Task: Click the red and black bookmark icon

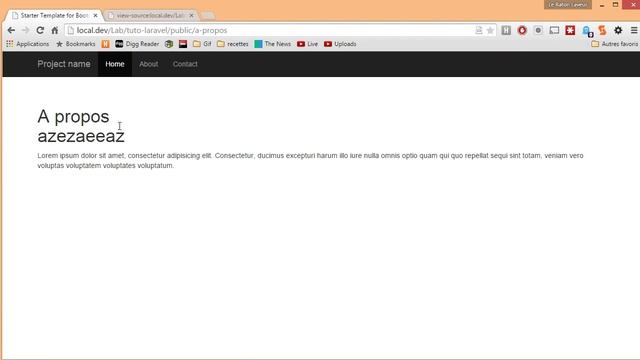Action: tap(183, 44)
